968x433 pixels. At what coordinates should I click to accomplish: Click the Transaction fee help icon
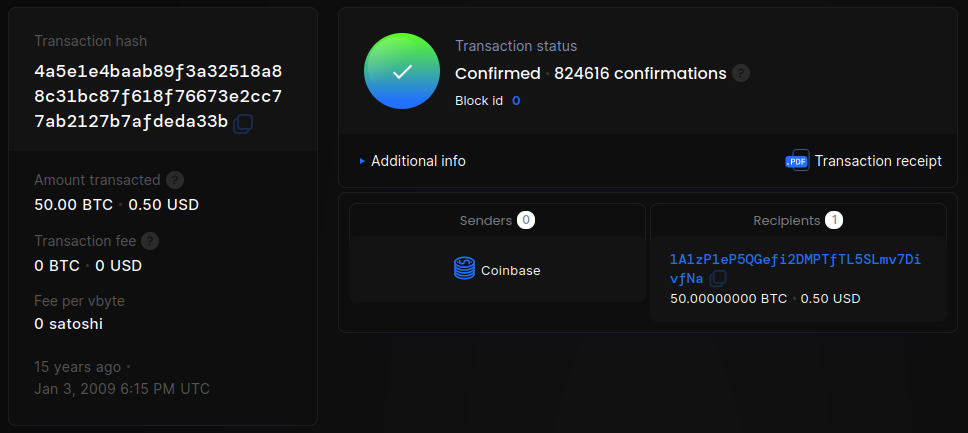point(151,241)
